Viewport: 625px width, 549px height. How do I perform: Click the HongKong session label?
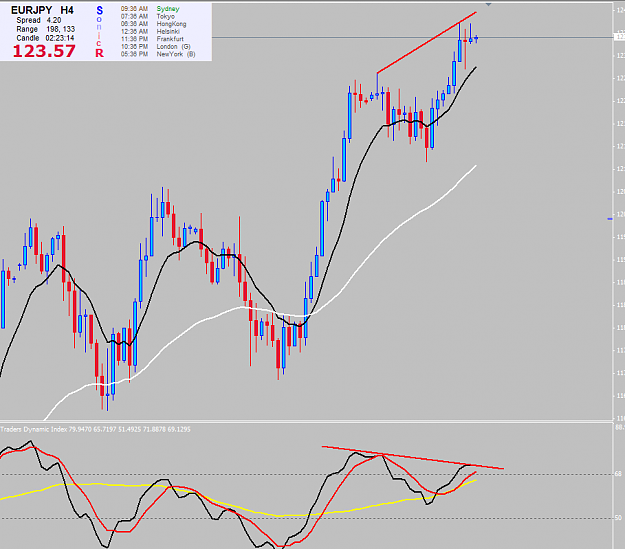click(x=171, y=24)
